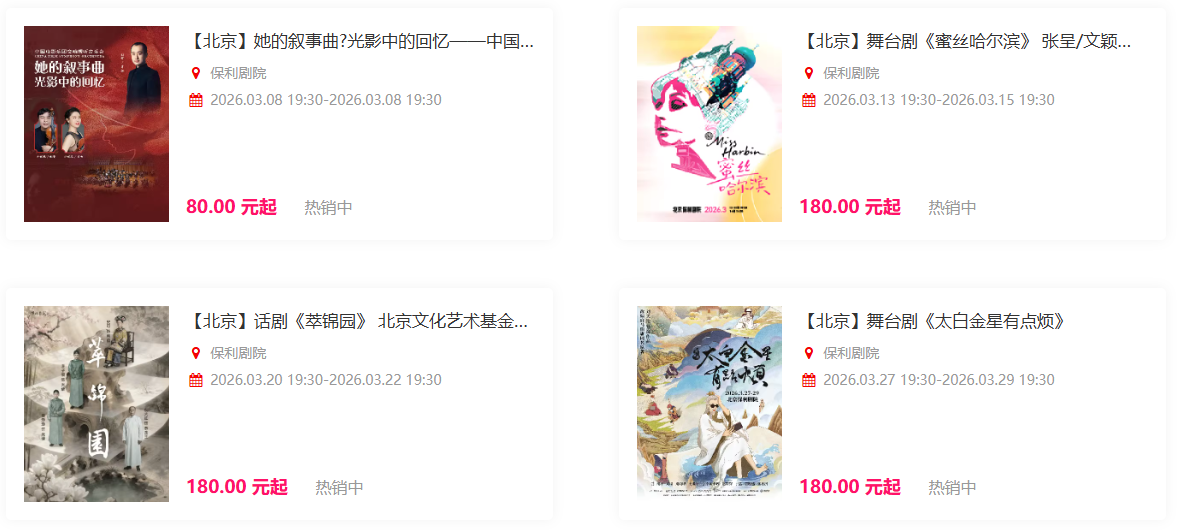Click location pin icon for 太白金星有点烦

point(809,353)
